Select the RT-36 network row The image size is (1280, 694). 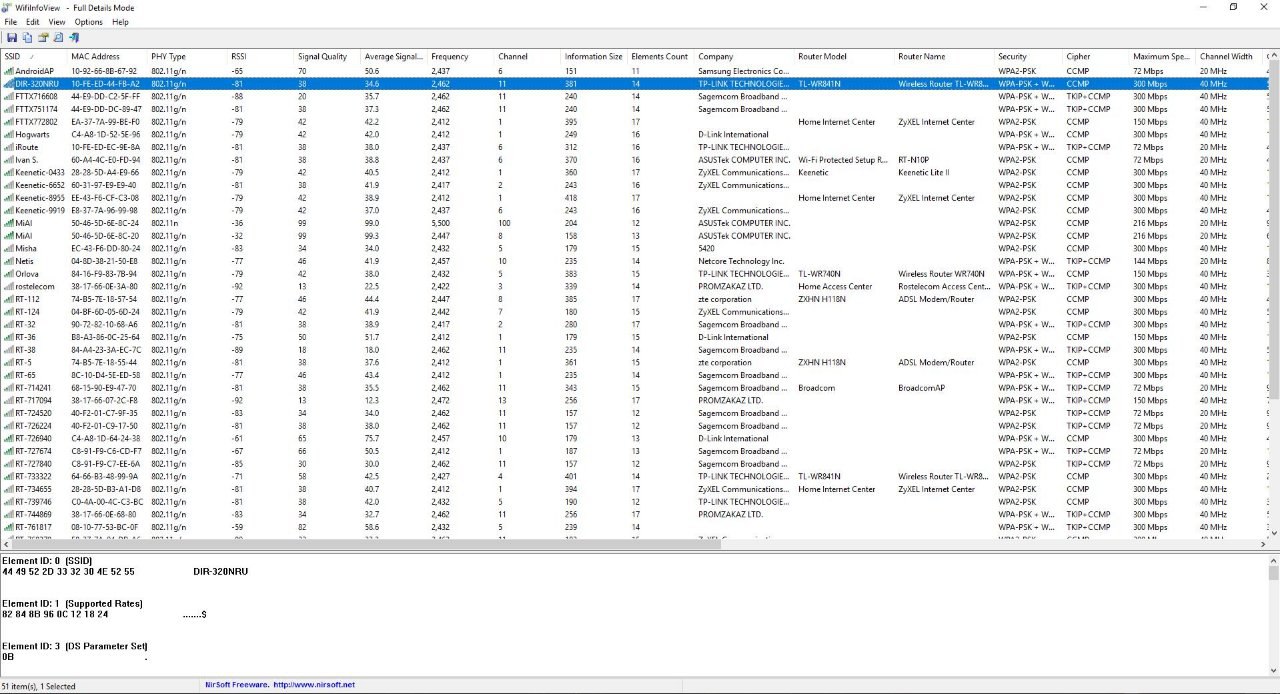coord(634,337)
